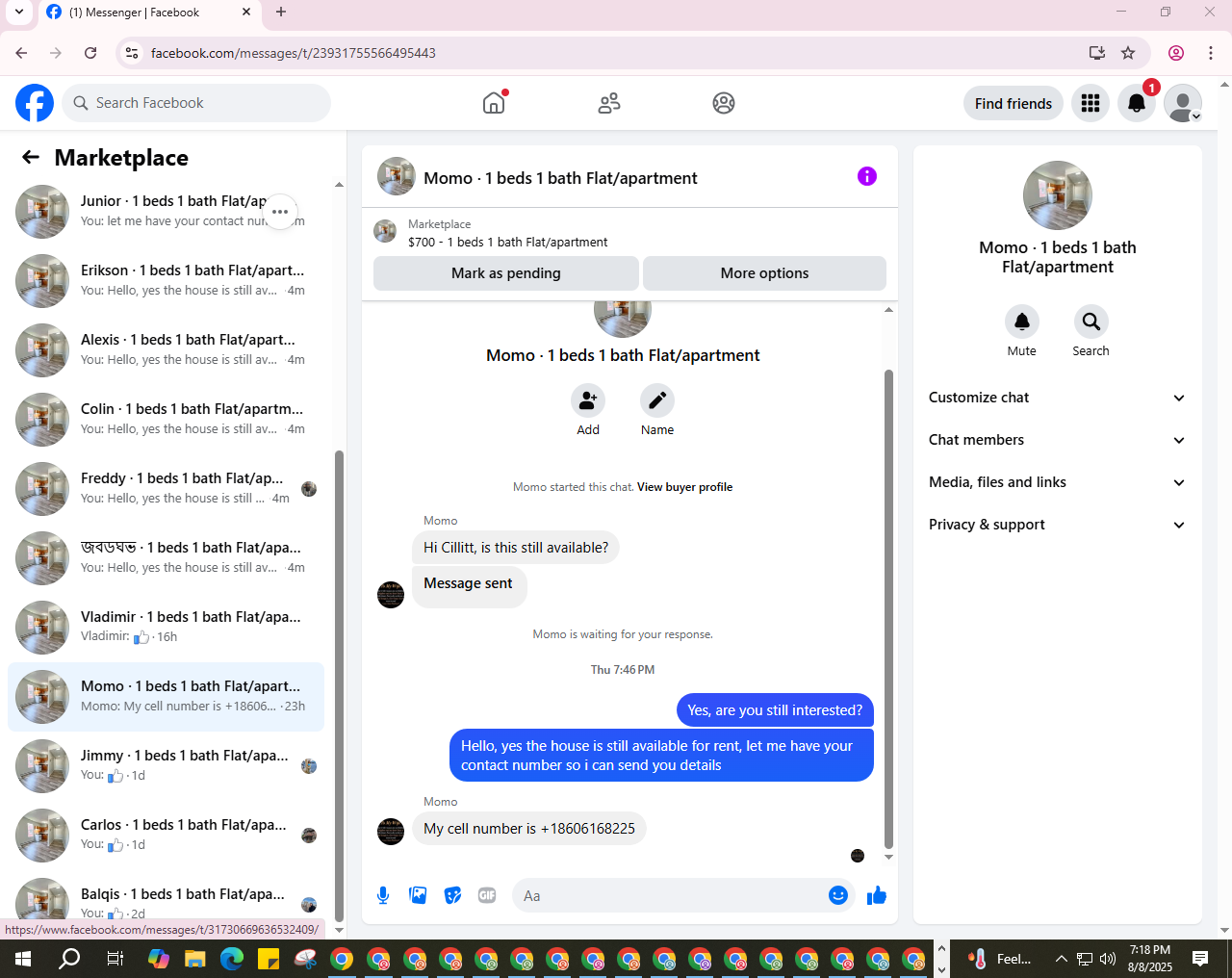
Task: Click message 'My cell number is +18606168225'
Action: (x=528, y=829)
